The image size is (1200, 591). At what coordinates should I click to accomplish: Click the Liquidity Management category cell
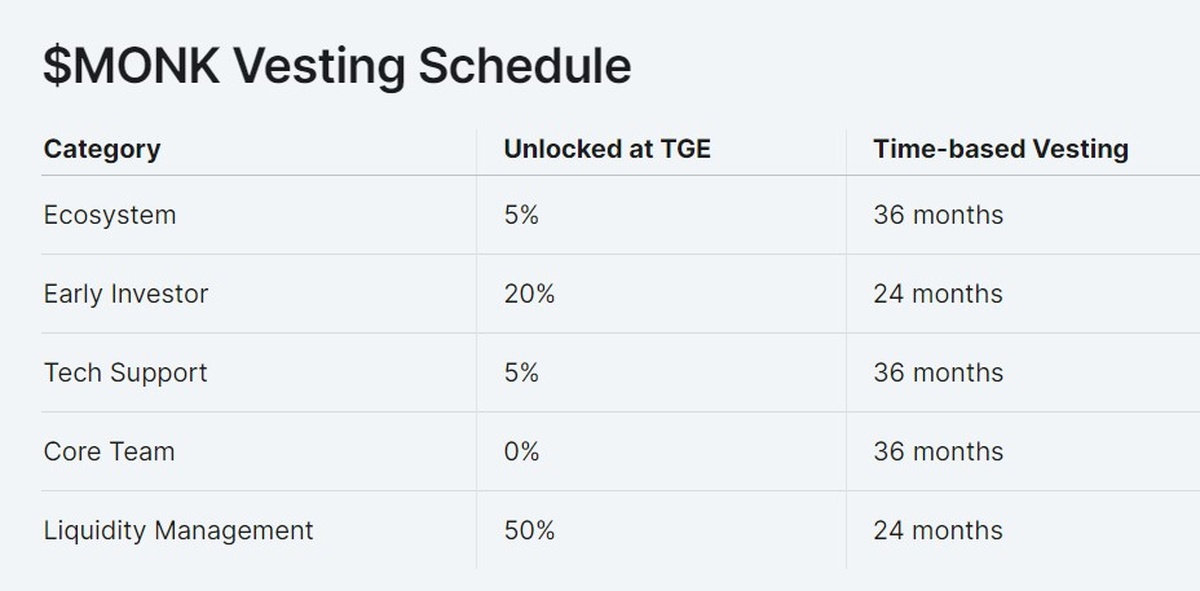pos(178,530)
